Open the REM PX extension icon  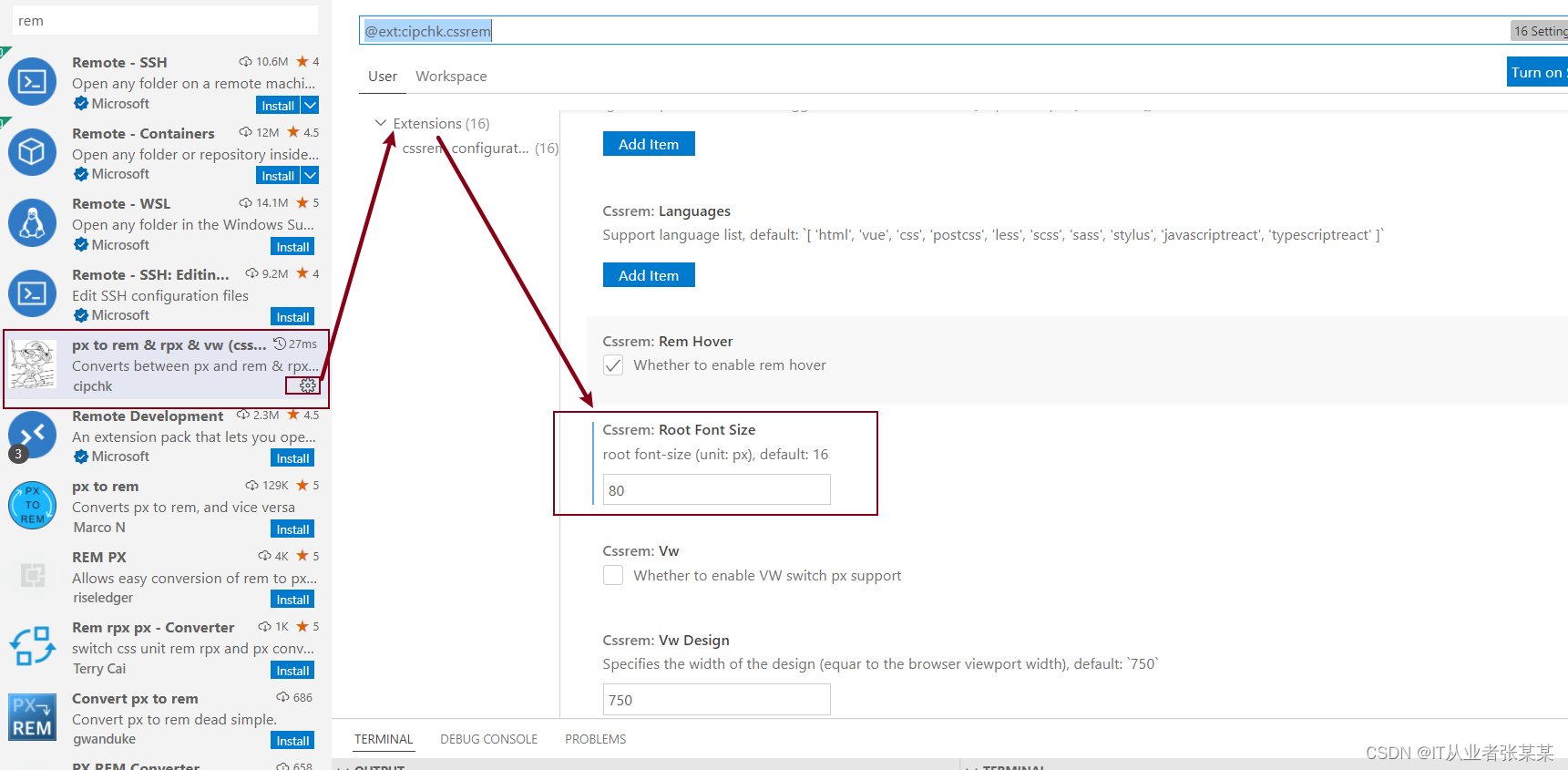(x=32, y=575)
